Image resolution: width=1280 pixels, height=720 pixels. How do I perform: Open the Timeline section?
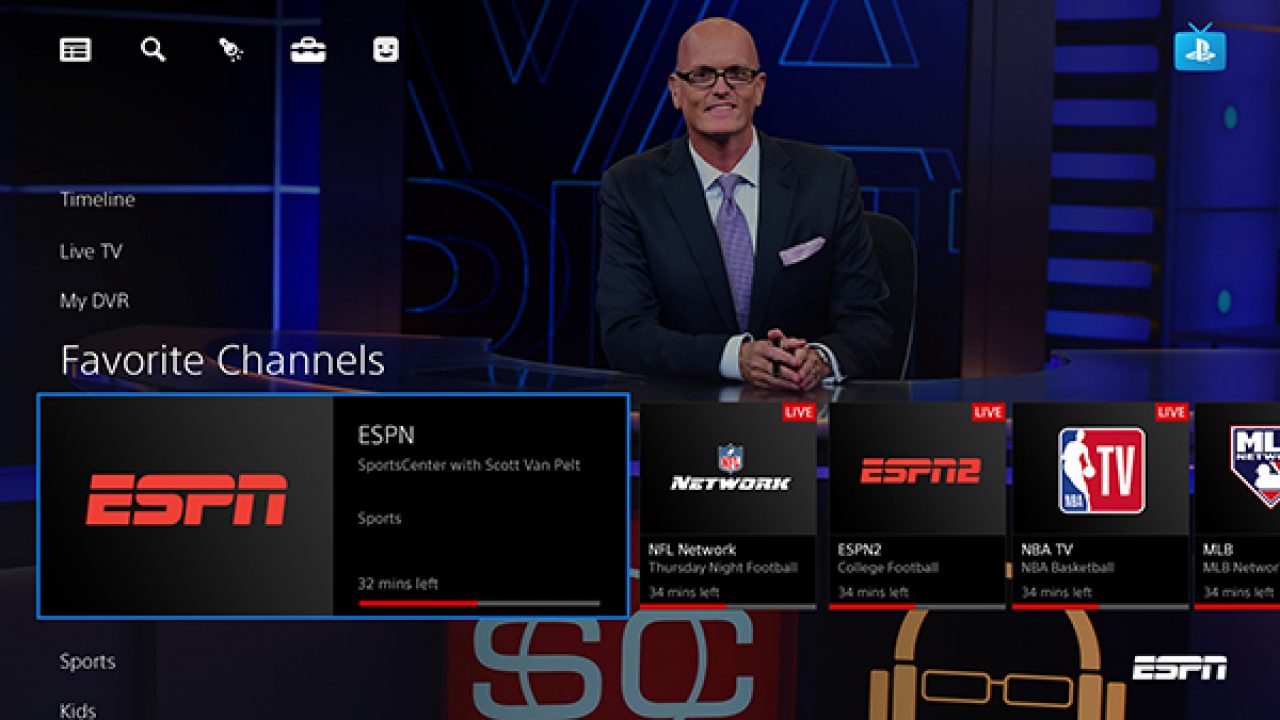98,199
